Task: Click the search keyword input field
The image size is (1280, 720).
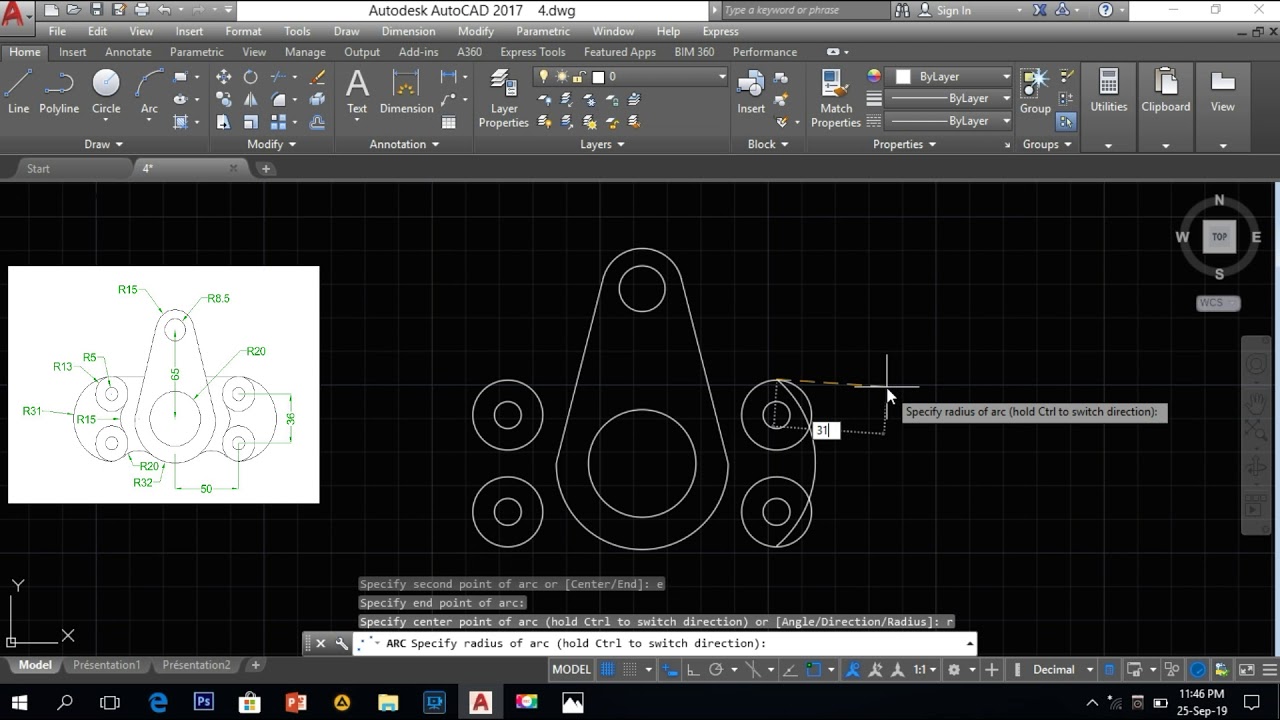Action: 800,10
